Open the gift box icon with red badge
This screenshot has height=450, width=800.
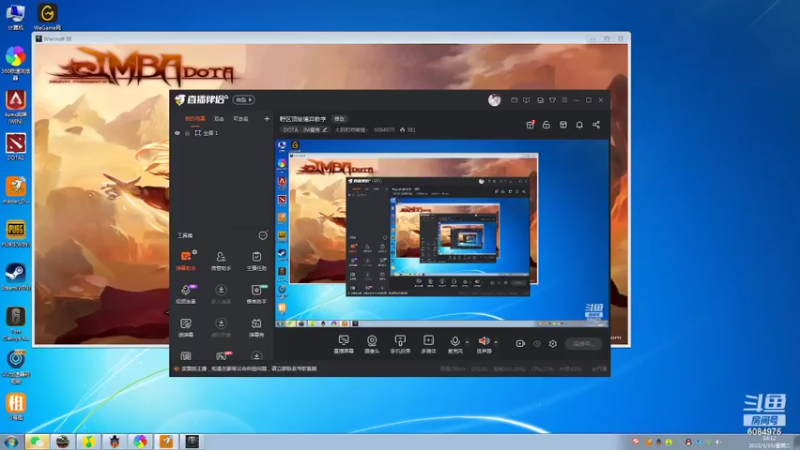[x=530, y=124]
